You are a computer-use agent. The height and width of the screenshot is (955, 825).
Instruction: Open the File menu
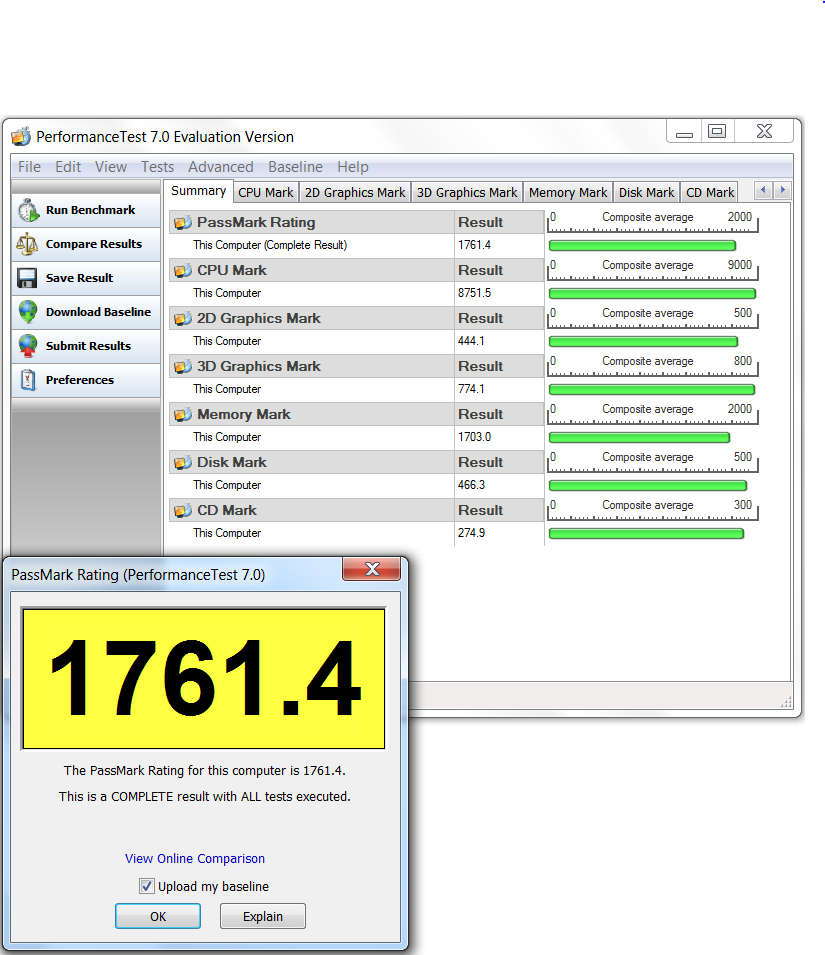pyautogui.click(x=29, y=167)
